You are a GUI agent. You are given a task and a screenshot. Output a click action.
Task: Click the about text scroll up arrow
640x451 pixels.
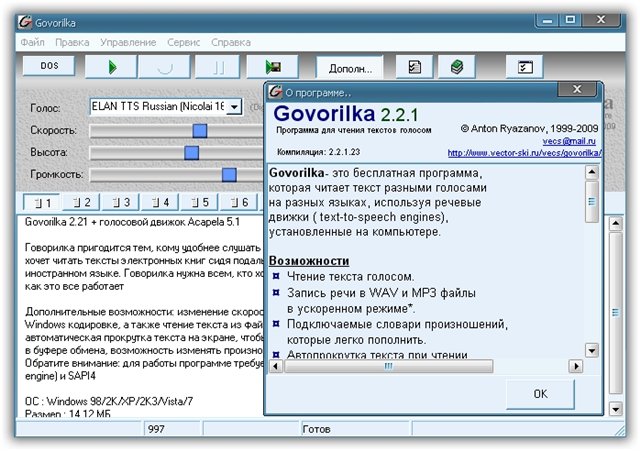click(x=591, y=172)
